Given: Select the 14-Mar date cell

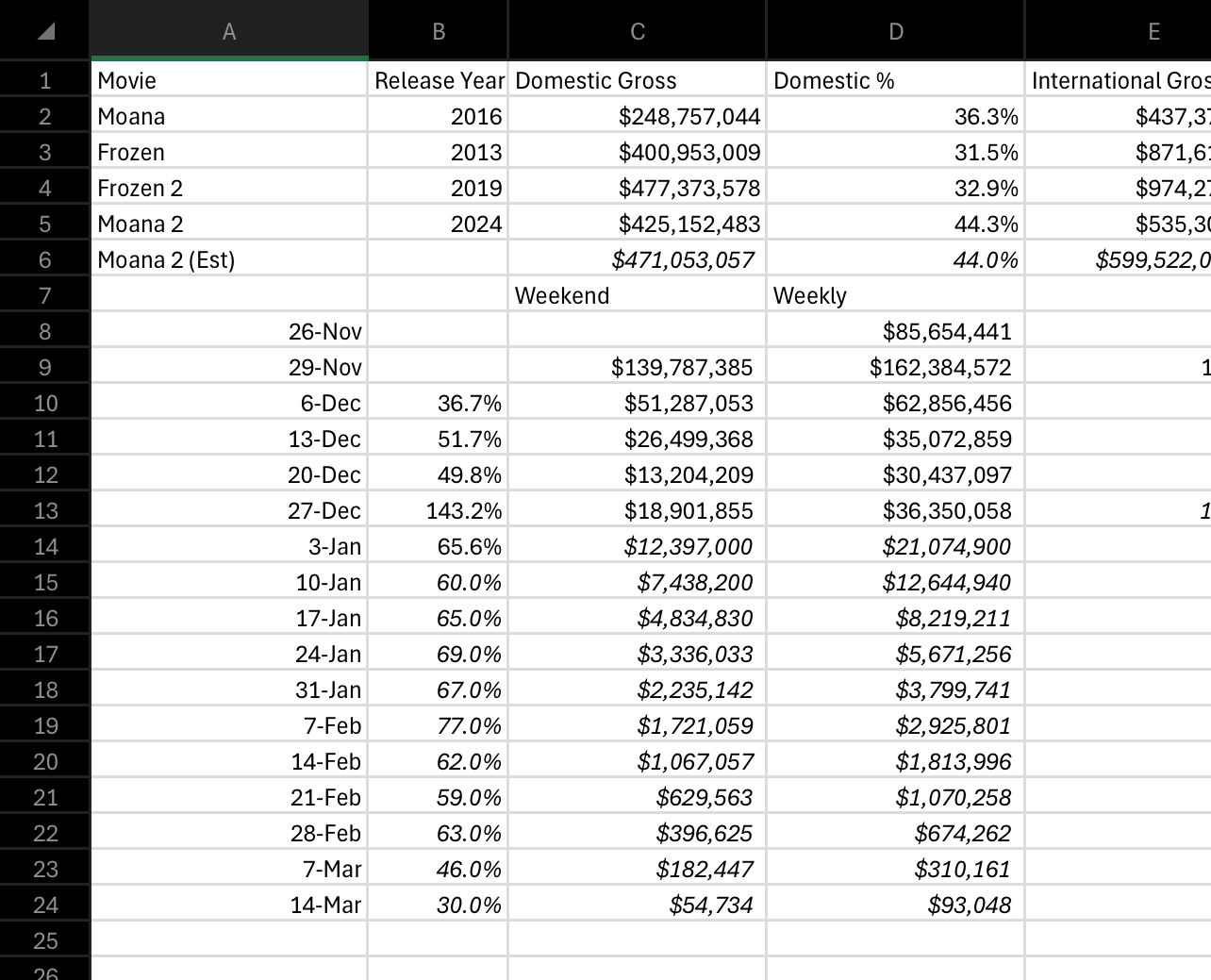Looking at the screenshot, I should pos(229,905).
